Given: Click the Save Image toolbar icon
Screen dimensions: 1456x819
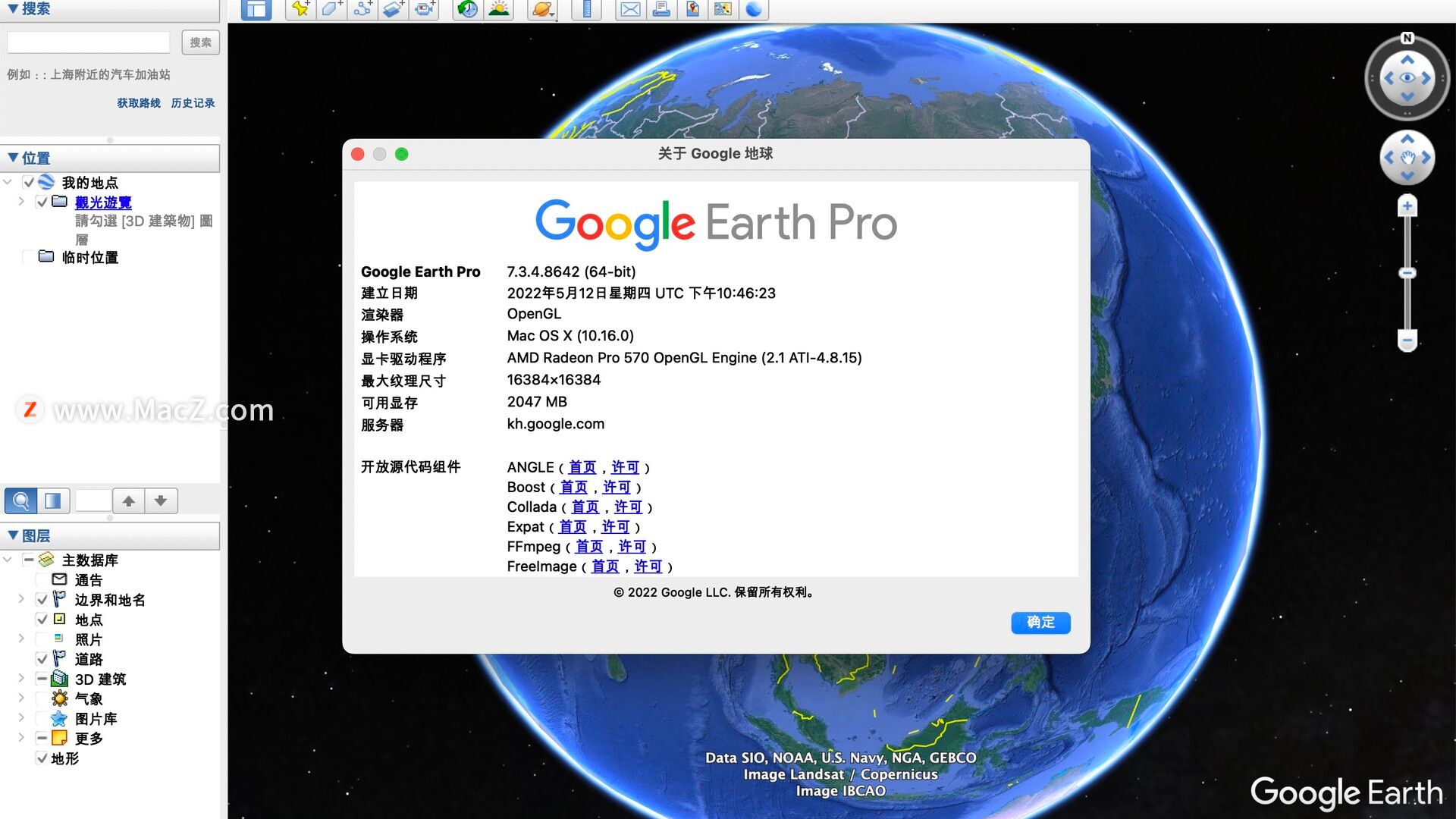Looking at the screenshot, I should pos(692,9).
